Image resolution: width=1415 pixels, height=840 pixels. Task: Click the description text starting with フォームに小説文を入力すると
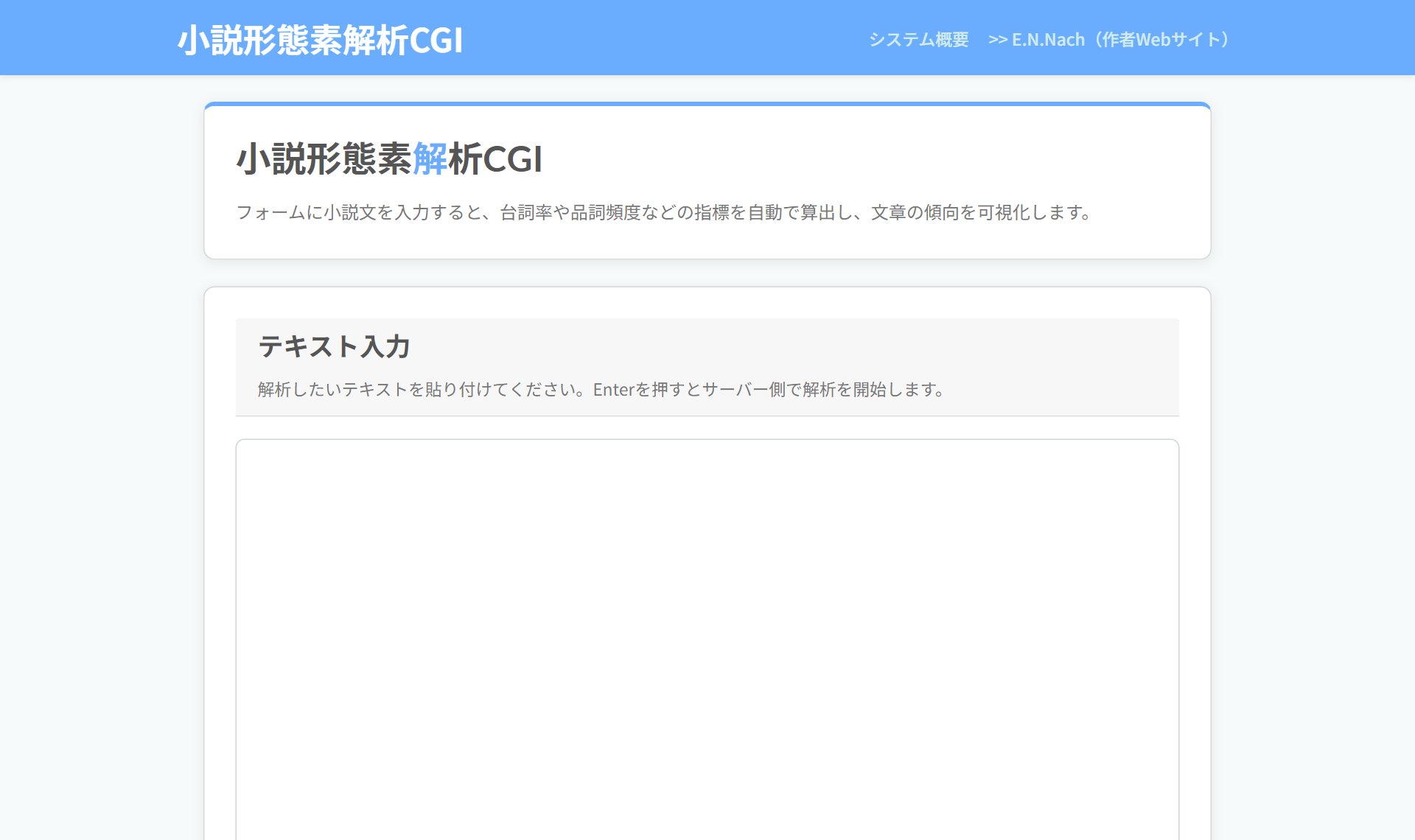pyautogui.click(x=665, y=212)
